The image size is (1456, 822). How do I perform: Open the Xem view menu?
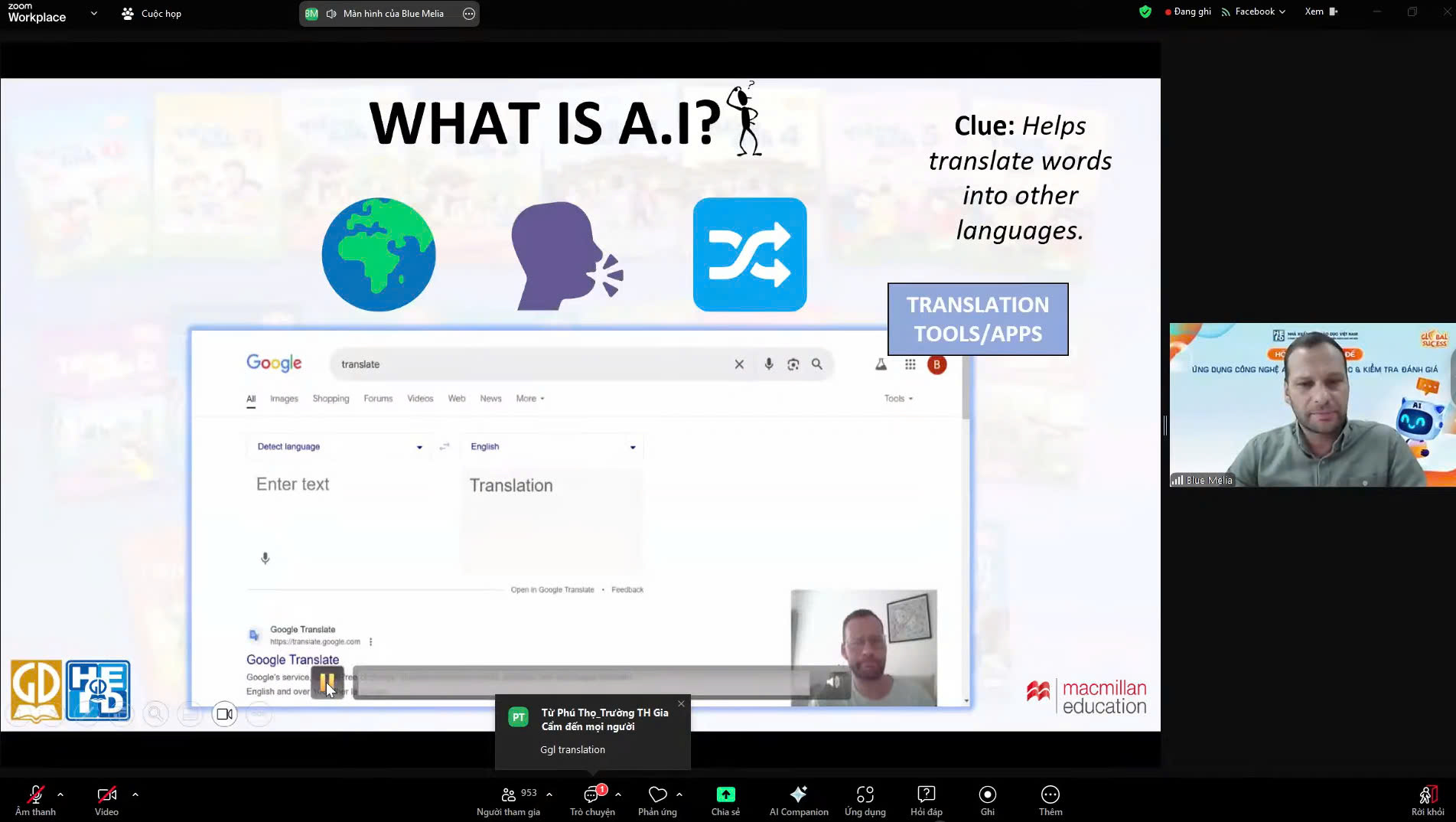point(1321,11)
